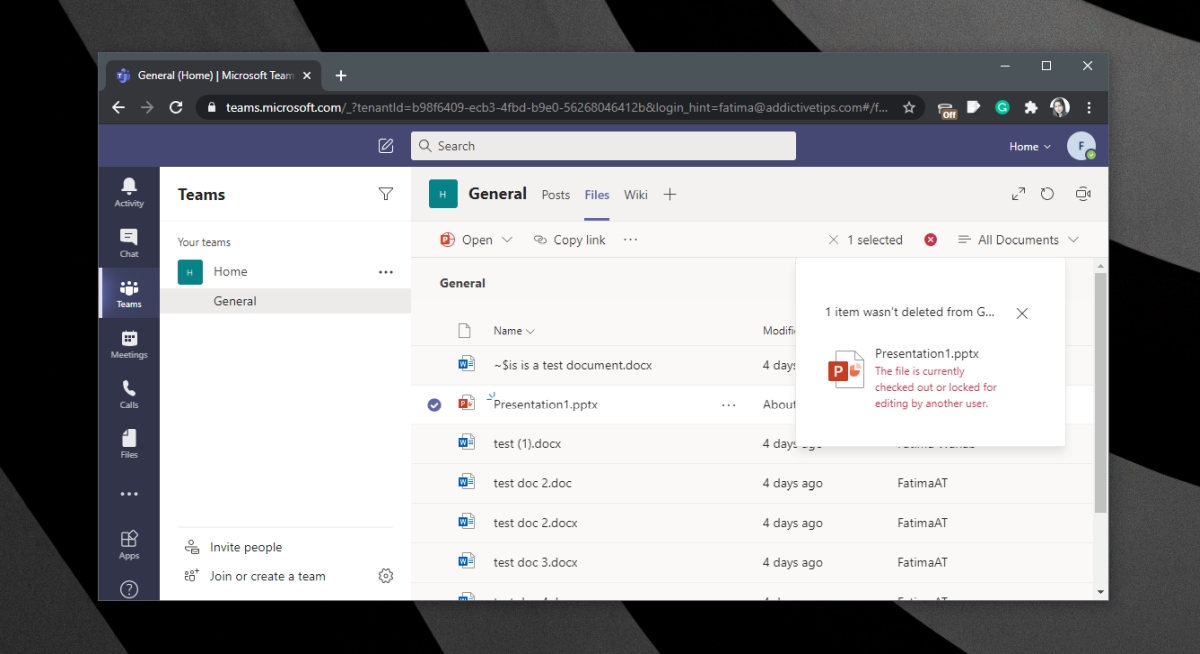Show more apps ellipsis in sidebar
The width and height of the screenshot is (1200, 654).
tap(129, 494)
